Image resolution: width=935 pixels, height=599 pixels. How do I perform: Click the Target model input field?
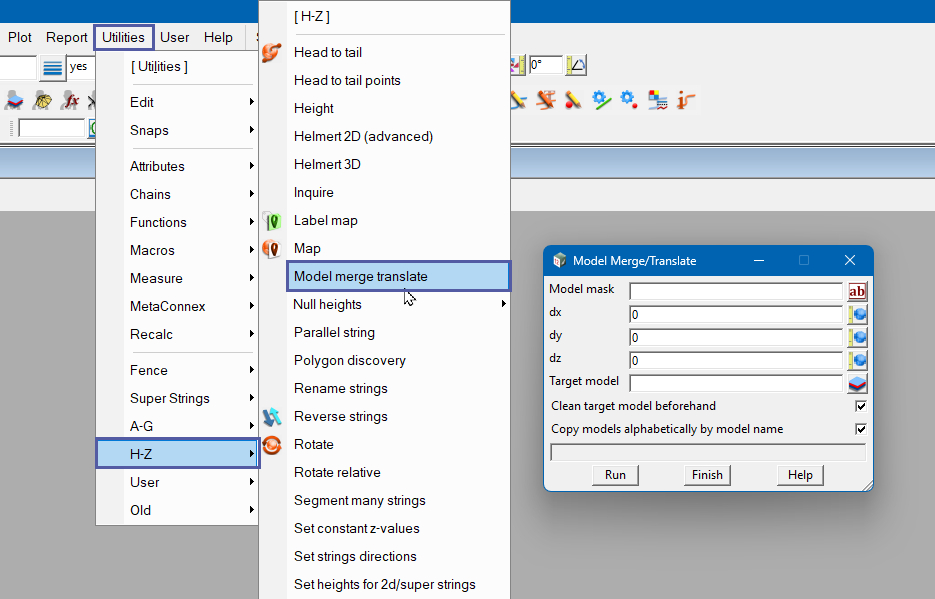(735, 383)
